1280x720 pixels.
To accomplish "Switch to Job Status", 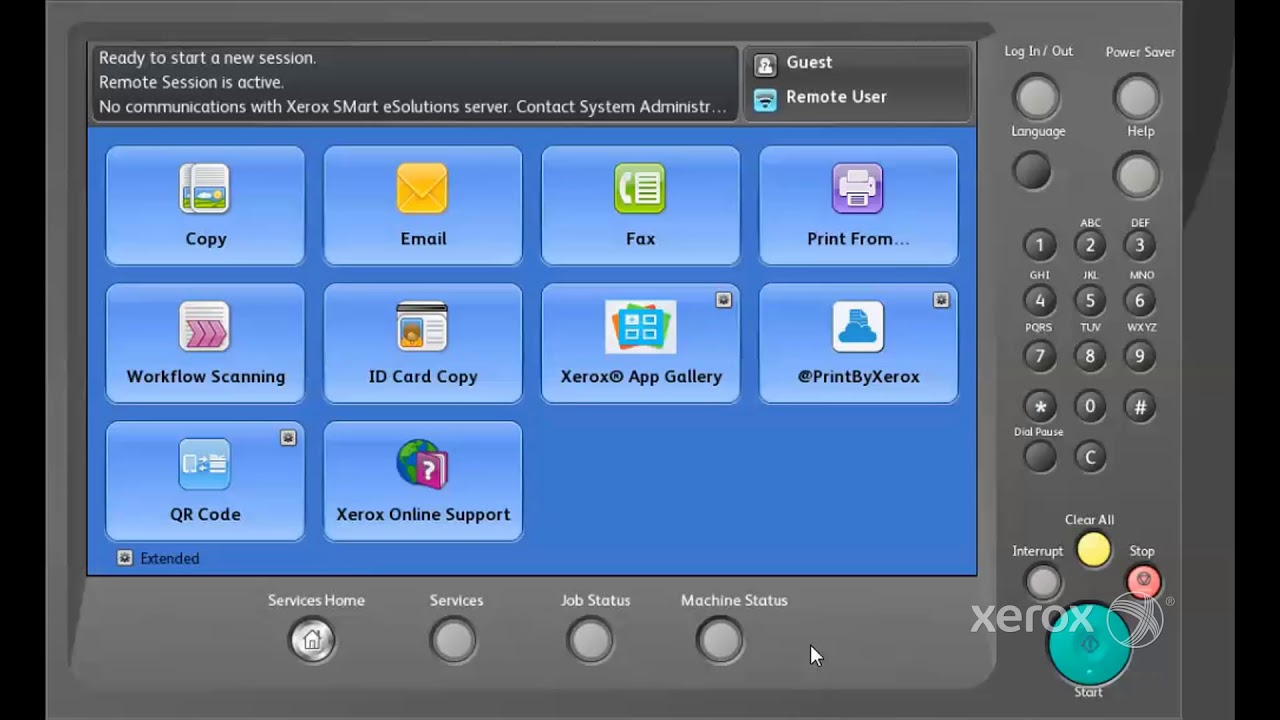I will pyautogui.click(x=590, y=639).
